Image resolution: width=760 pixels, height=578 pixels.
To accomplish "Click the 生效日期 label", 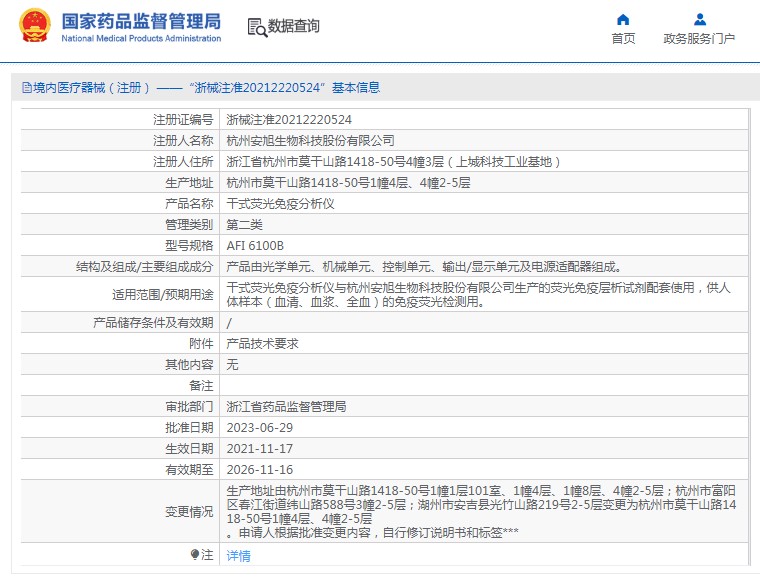I will click(189, 449).
